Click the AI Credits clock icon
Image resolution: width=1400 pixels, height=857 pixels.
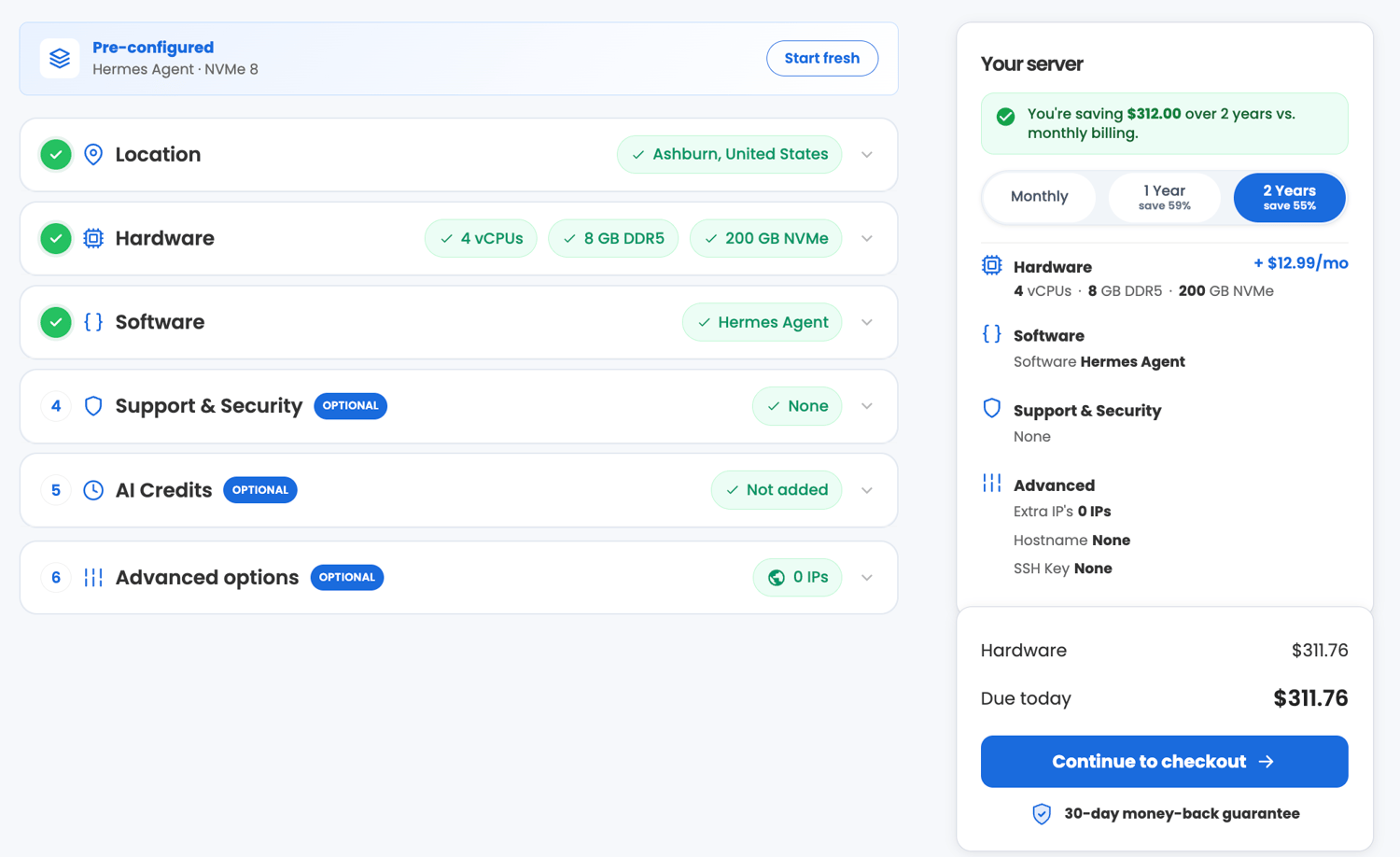point(93,490)
